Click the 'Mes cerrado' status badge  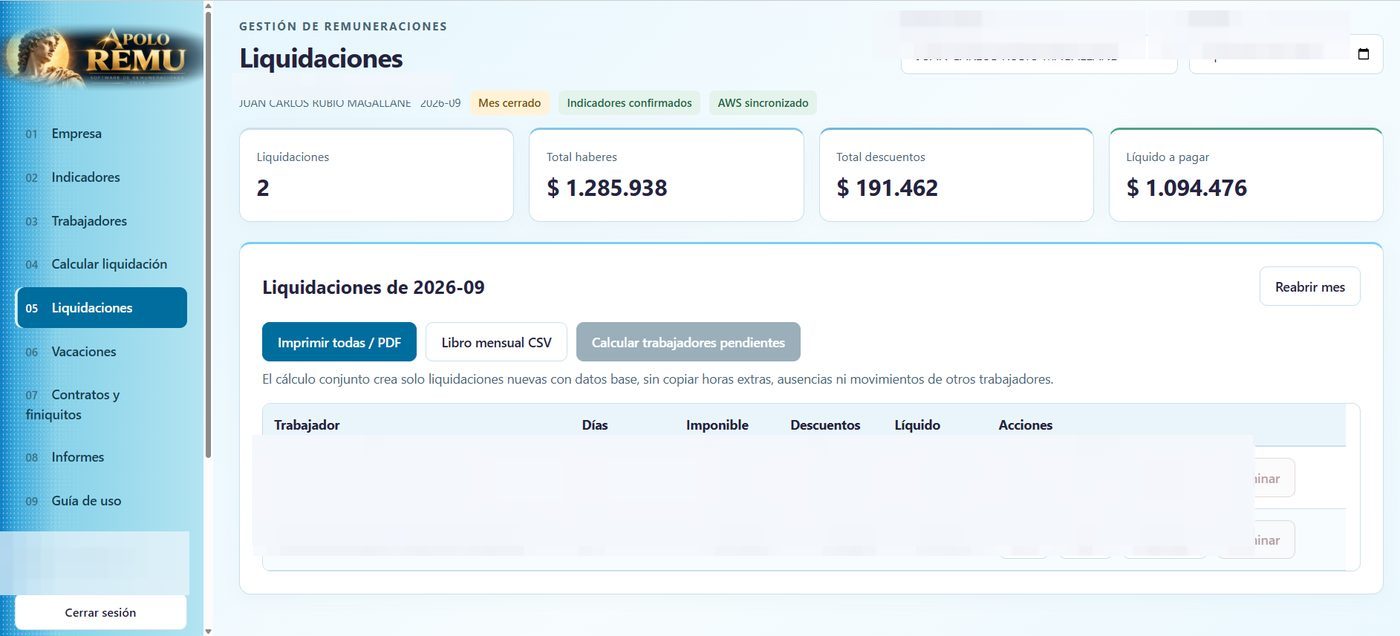click(x=510, y=103)
